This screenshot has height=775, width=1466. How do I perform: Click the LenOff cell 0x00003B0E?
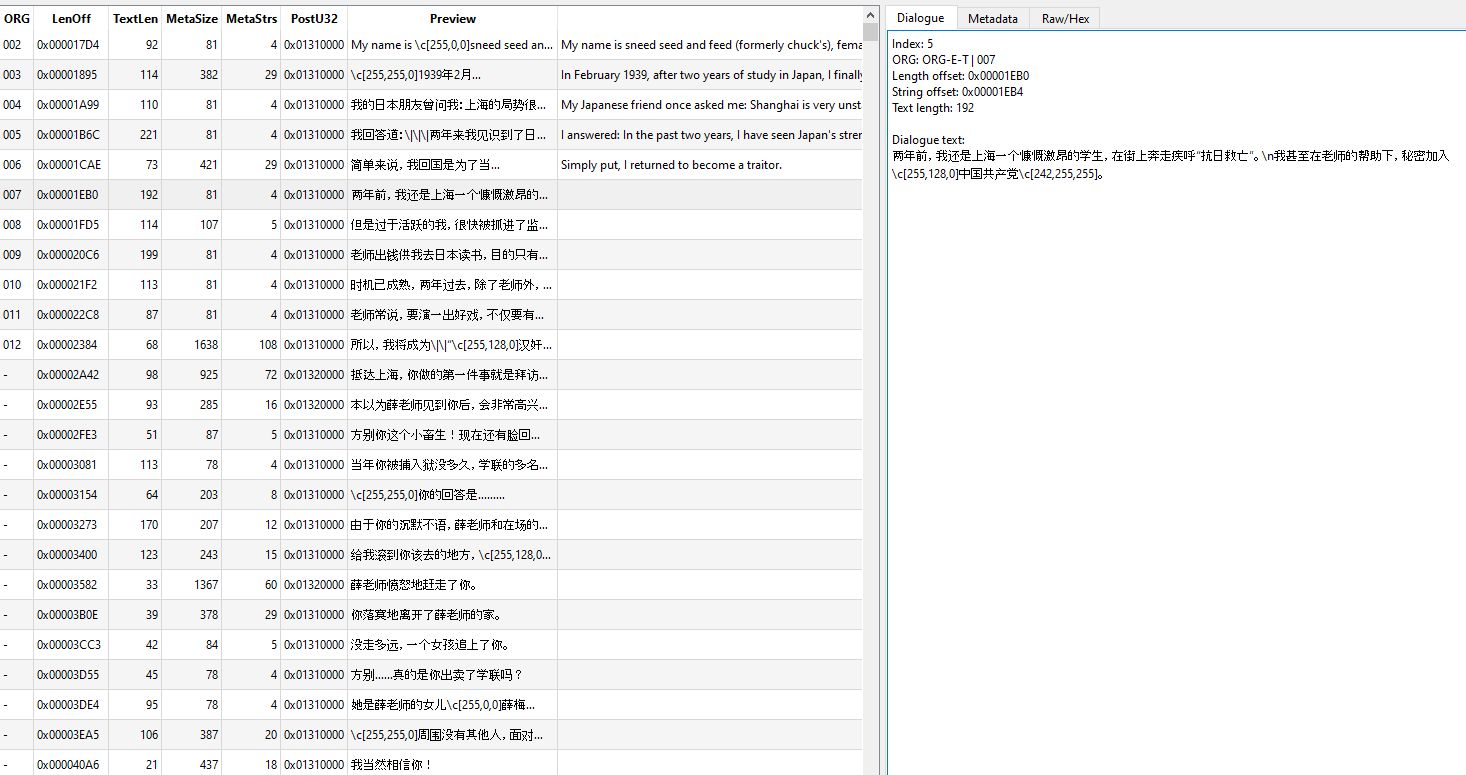pyautogui.click(x=69, y=615)
